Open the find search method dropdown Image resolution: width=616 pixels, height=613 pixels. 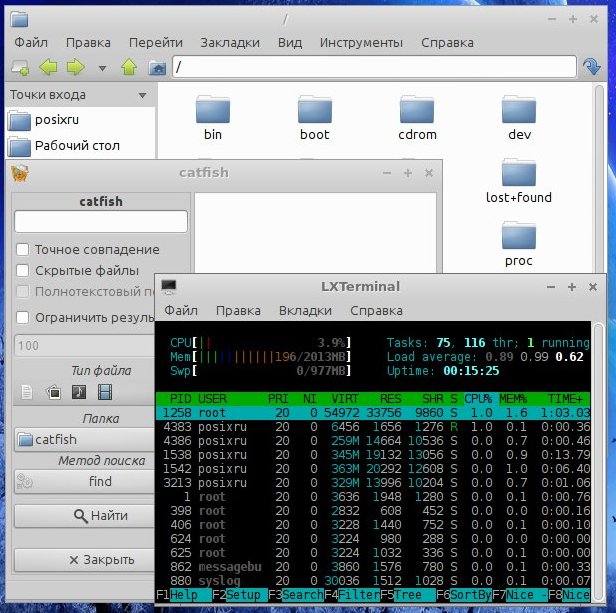pyautogui.click(x=85, y=481)
